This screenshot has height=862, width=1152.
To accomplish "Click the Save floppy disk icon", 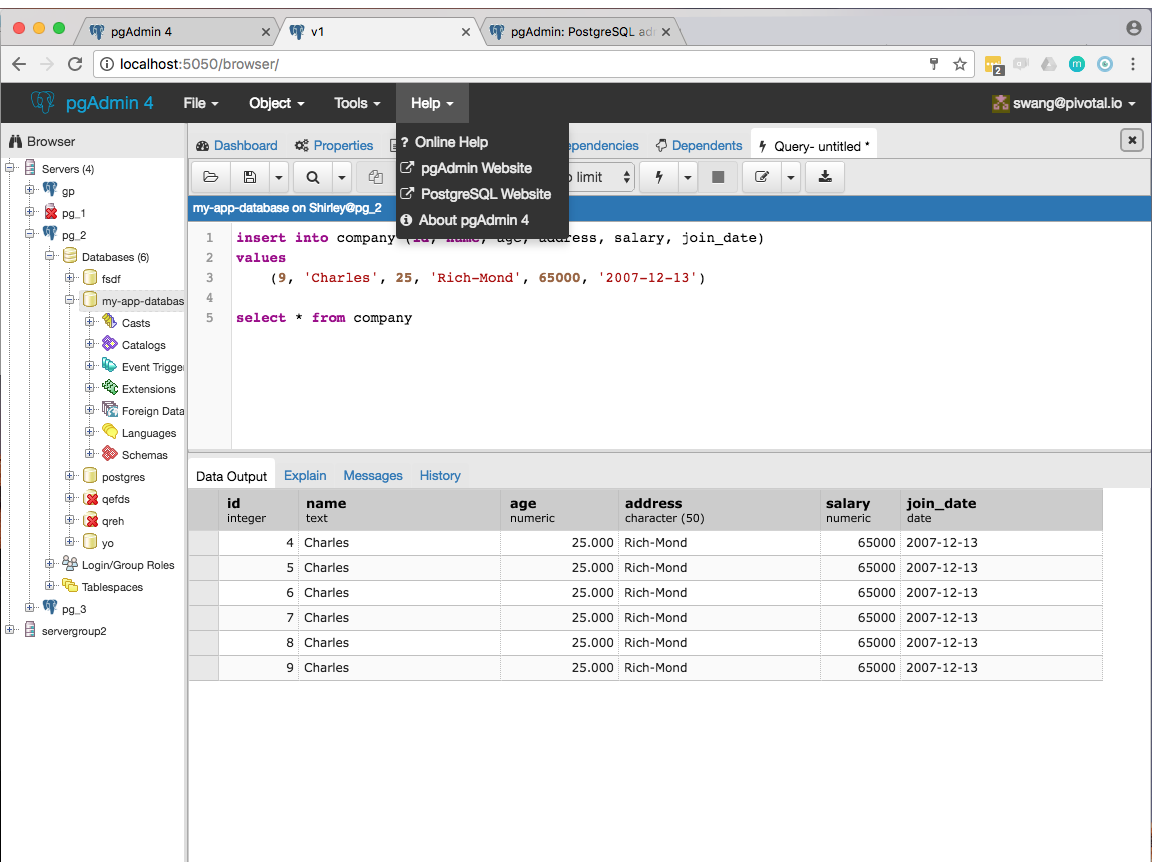I will [x=250, y=177].
